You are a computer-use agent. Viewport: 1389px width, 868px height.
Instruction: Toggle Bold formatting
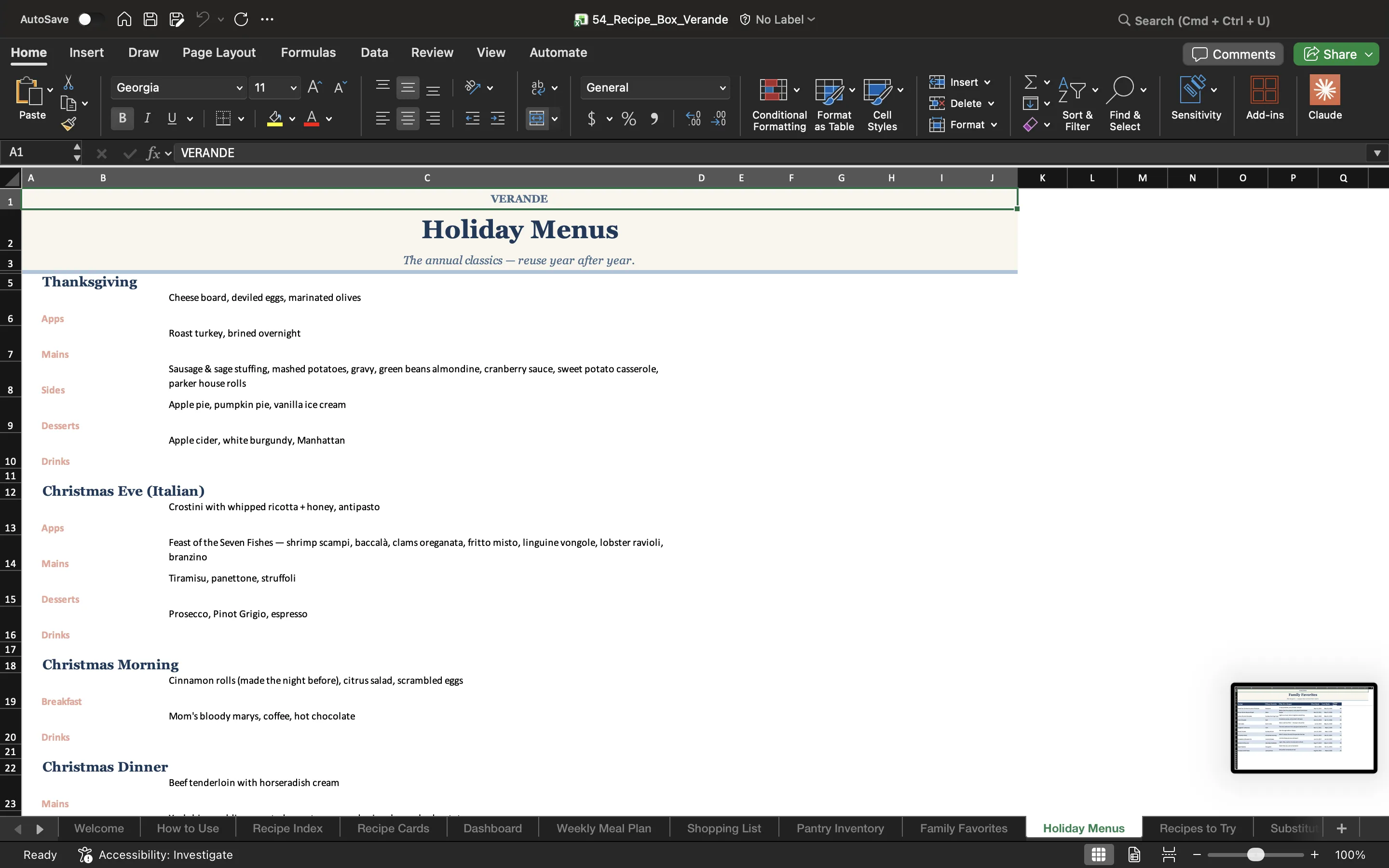[x=122, y=118]
